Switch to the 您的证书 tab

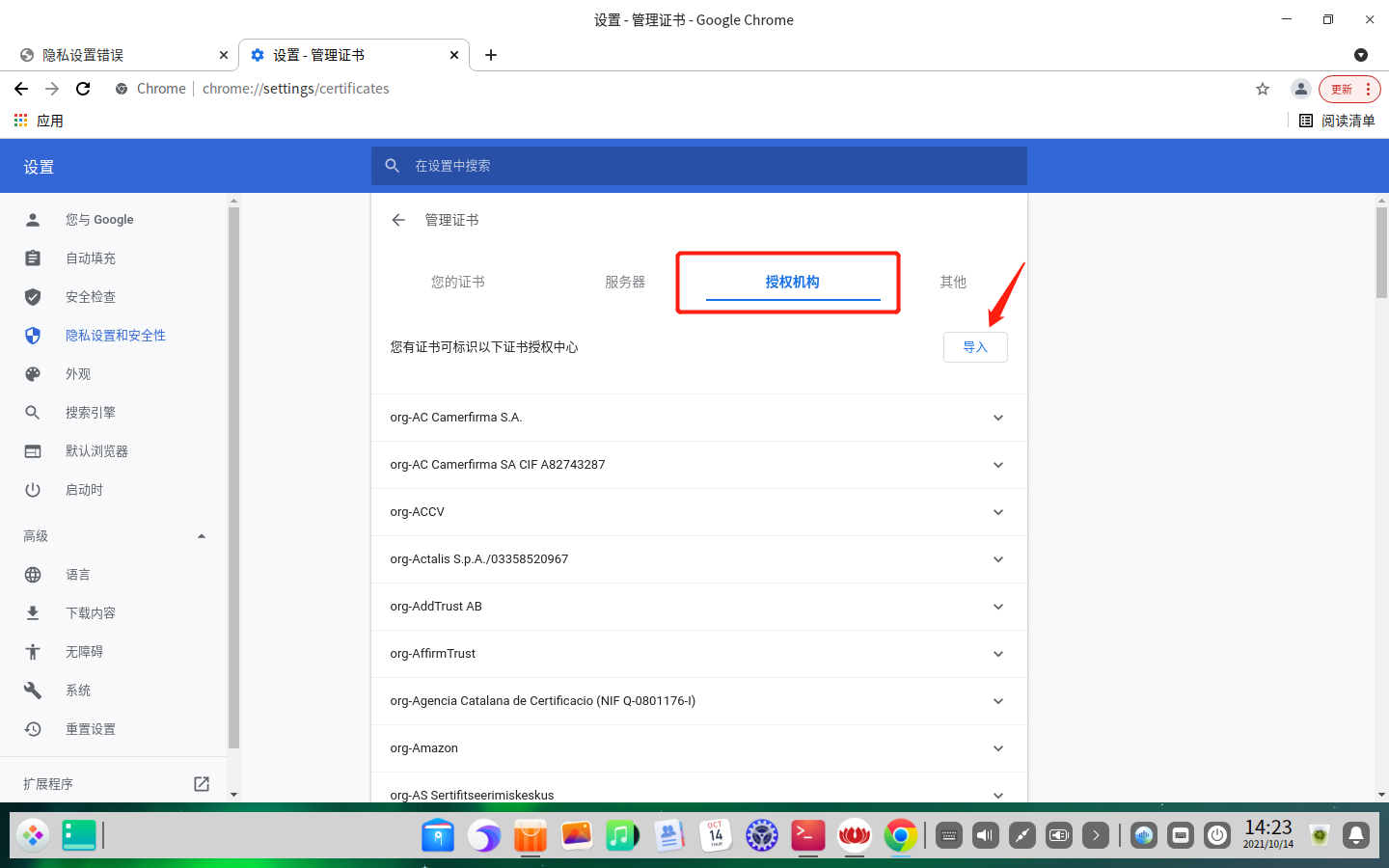458,282
